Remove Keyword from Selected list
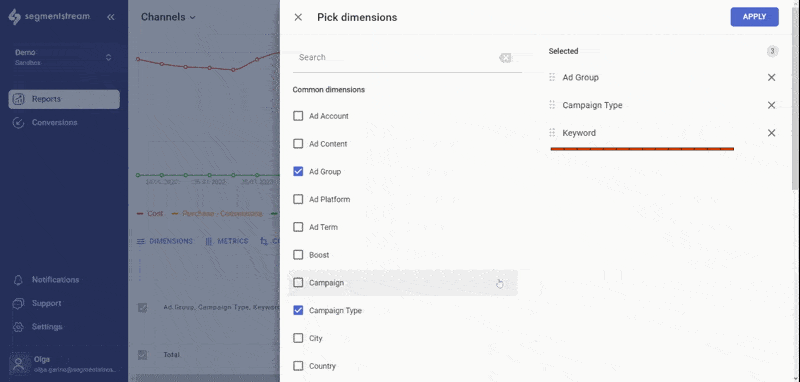The height and width of the screenshot is (382, 800). (x=771, y=133)
